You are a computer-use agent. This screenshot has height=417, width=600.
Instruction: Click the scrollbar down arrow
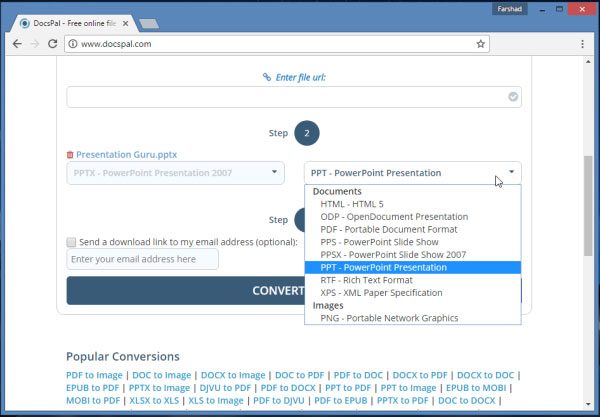coord(588,404)
